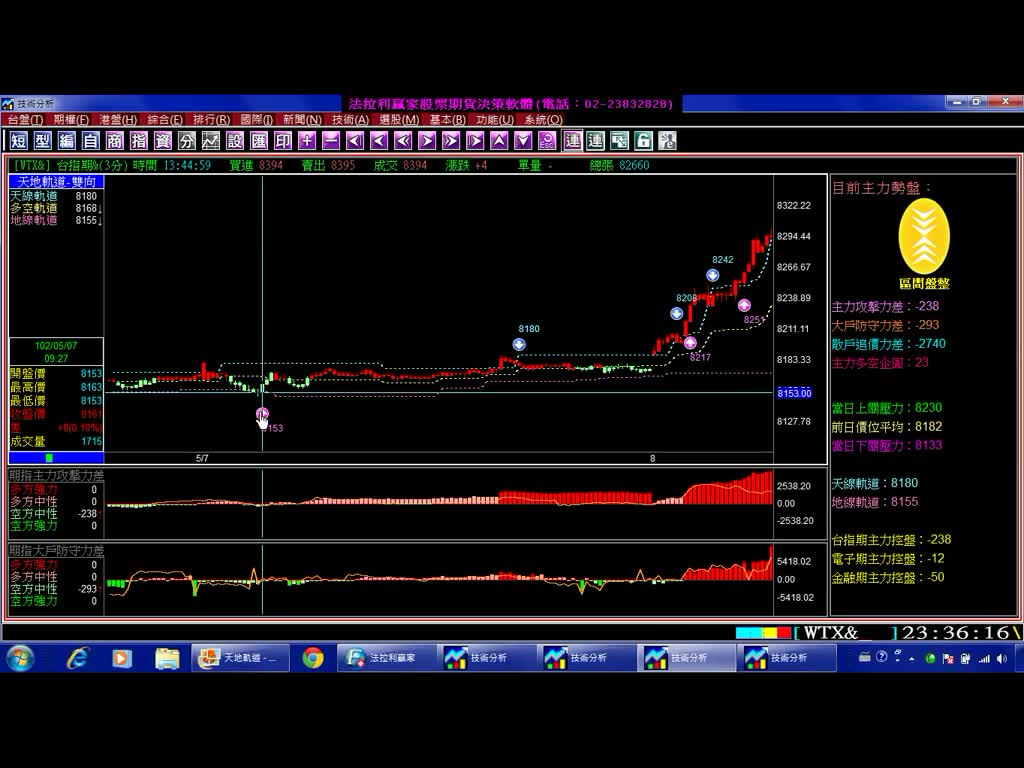Toggle the green 連 toolbar button
The image size is (1024, 768).
coord(595,140)
